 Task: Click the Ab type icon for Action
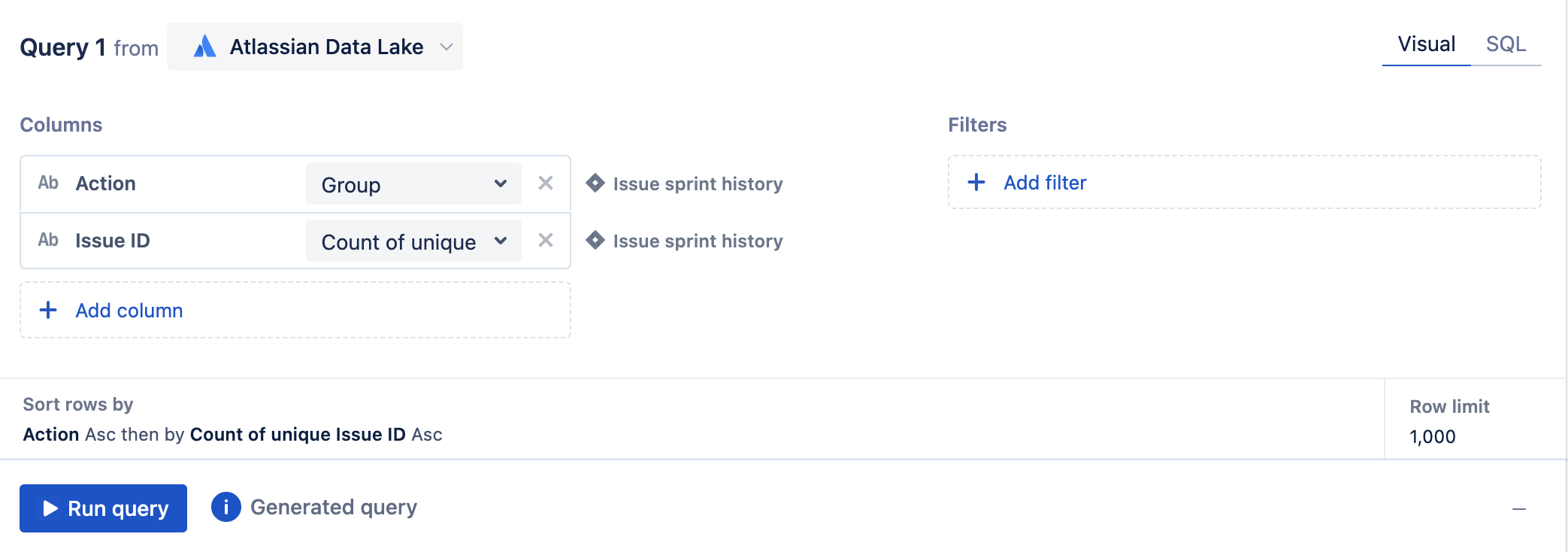pos(48,183)
